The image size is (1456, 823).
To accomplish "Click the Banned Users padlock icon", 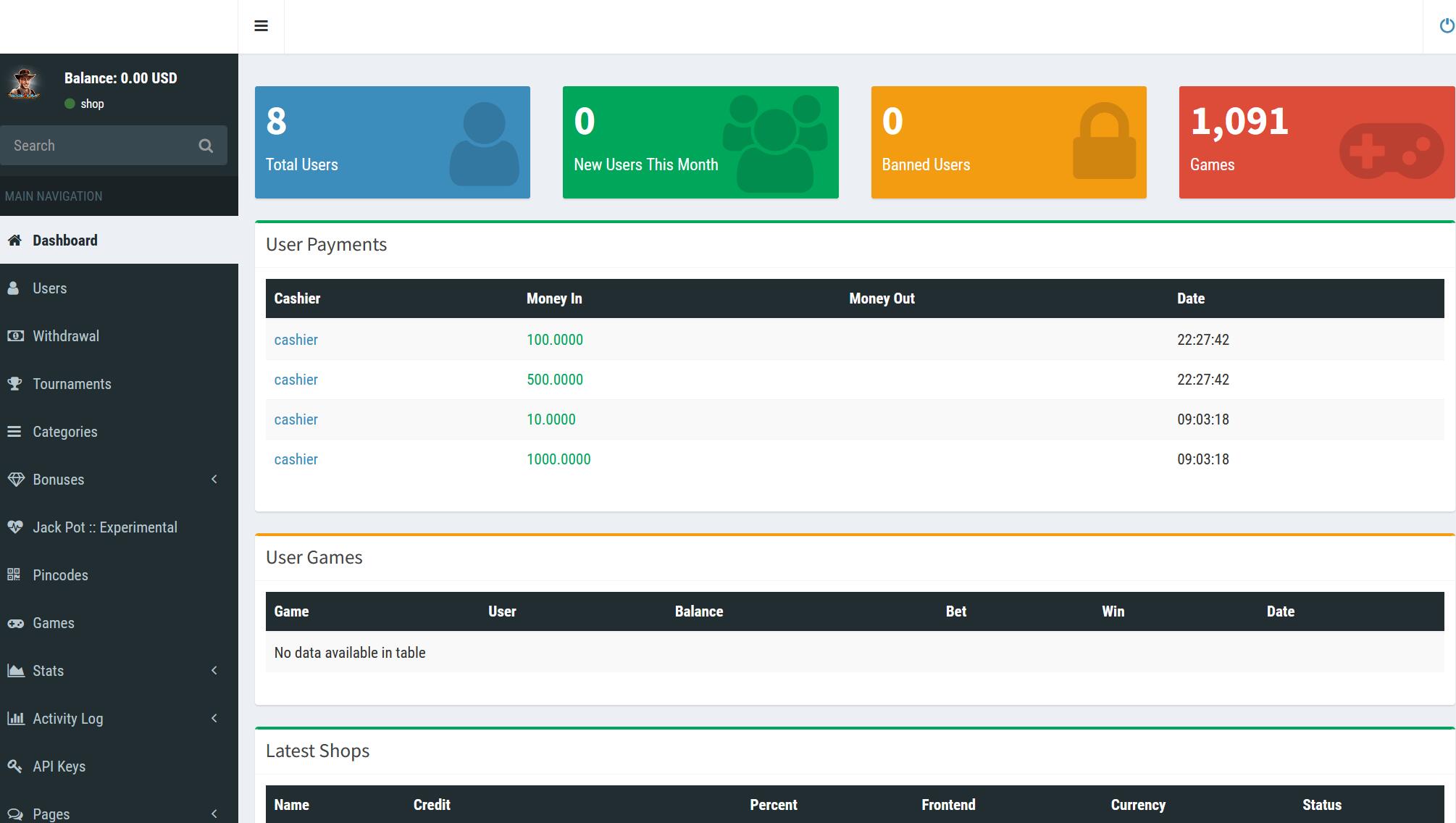I will click(1104, 141).
